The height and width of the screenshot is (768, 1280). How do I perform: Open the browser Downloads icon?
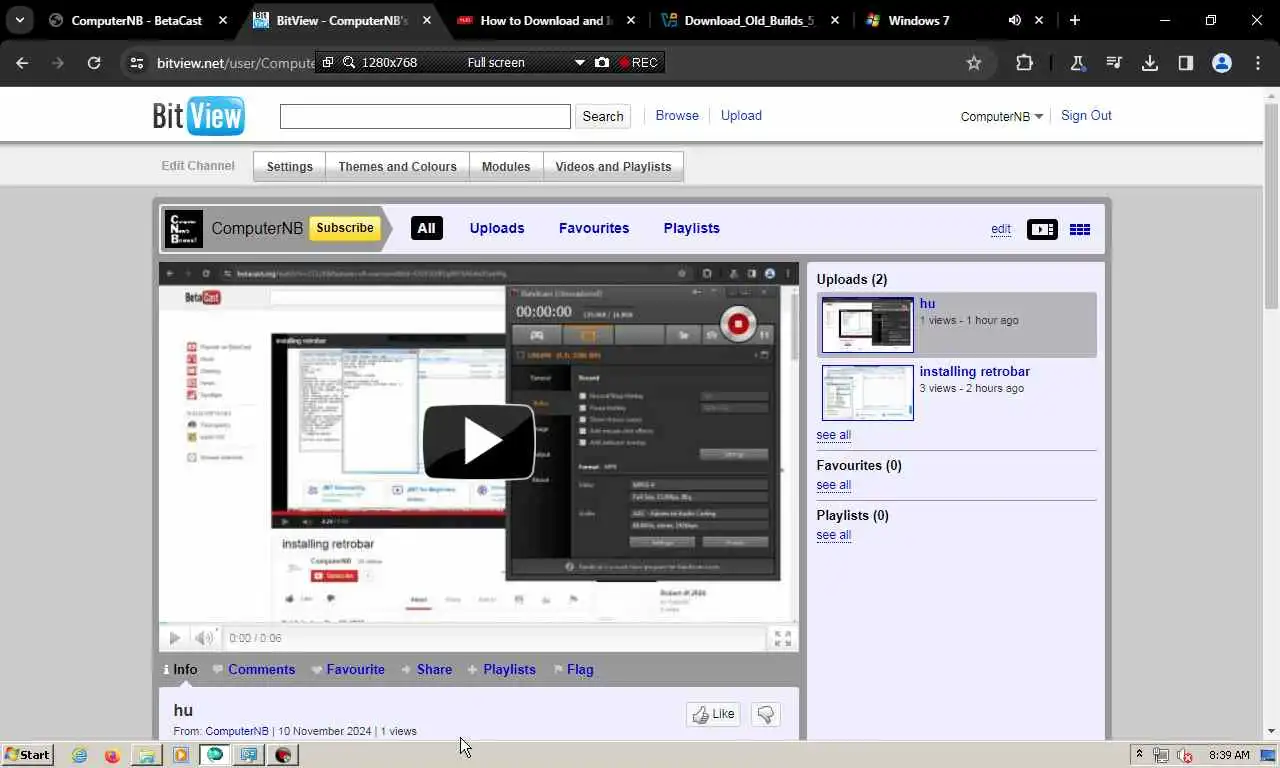point(1150,63)
